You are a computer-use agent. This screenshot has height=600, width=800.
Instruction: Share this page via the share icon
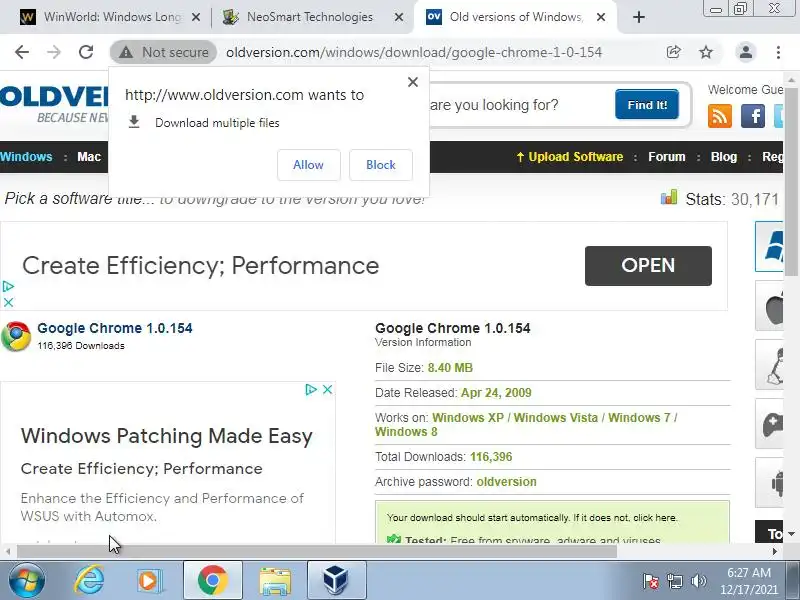[x=673, y=52]
